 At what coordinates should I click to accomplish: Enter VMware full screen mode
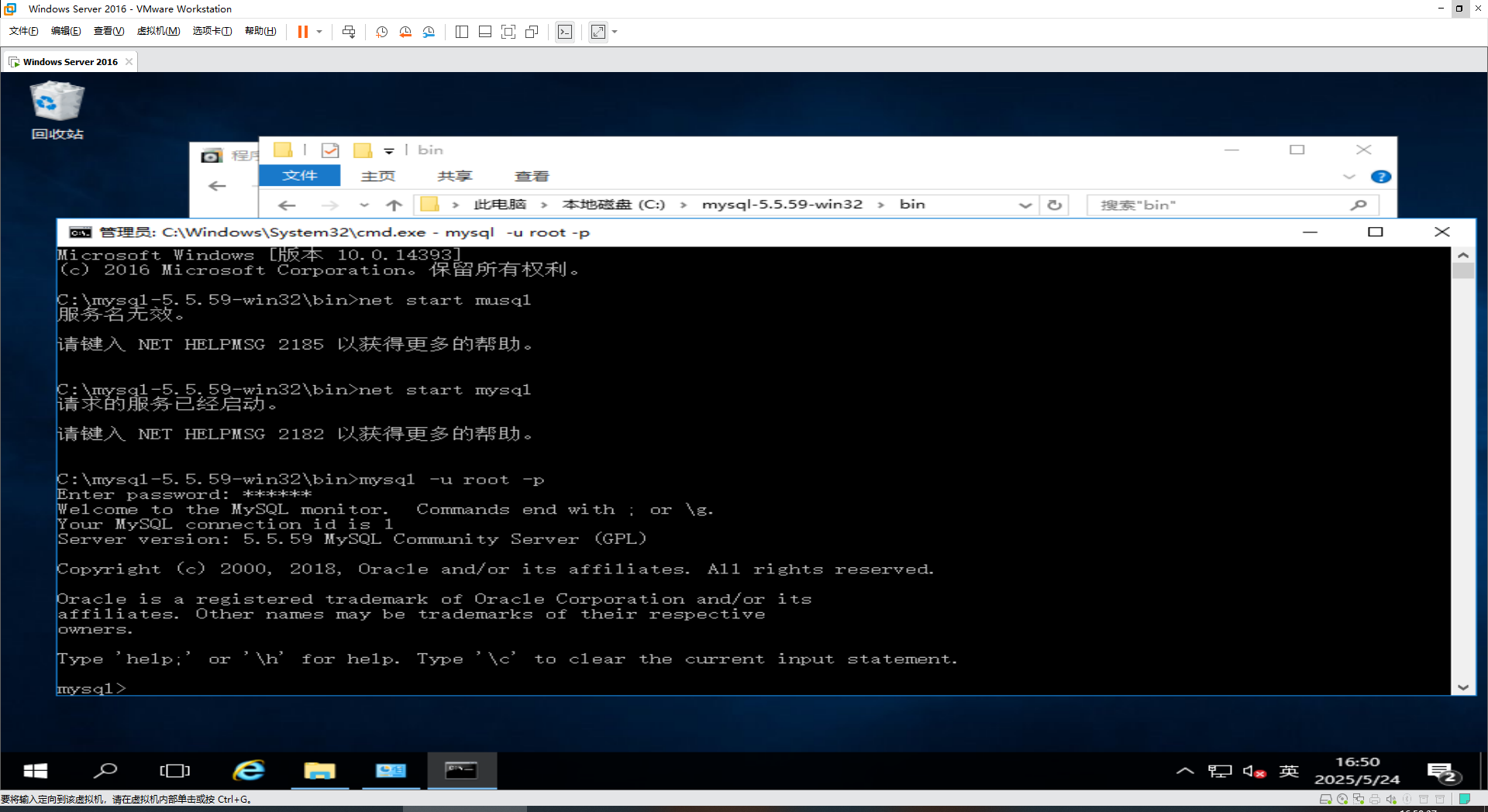508,32
